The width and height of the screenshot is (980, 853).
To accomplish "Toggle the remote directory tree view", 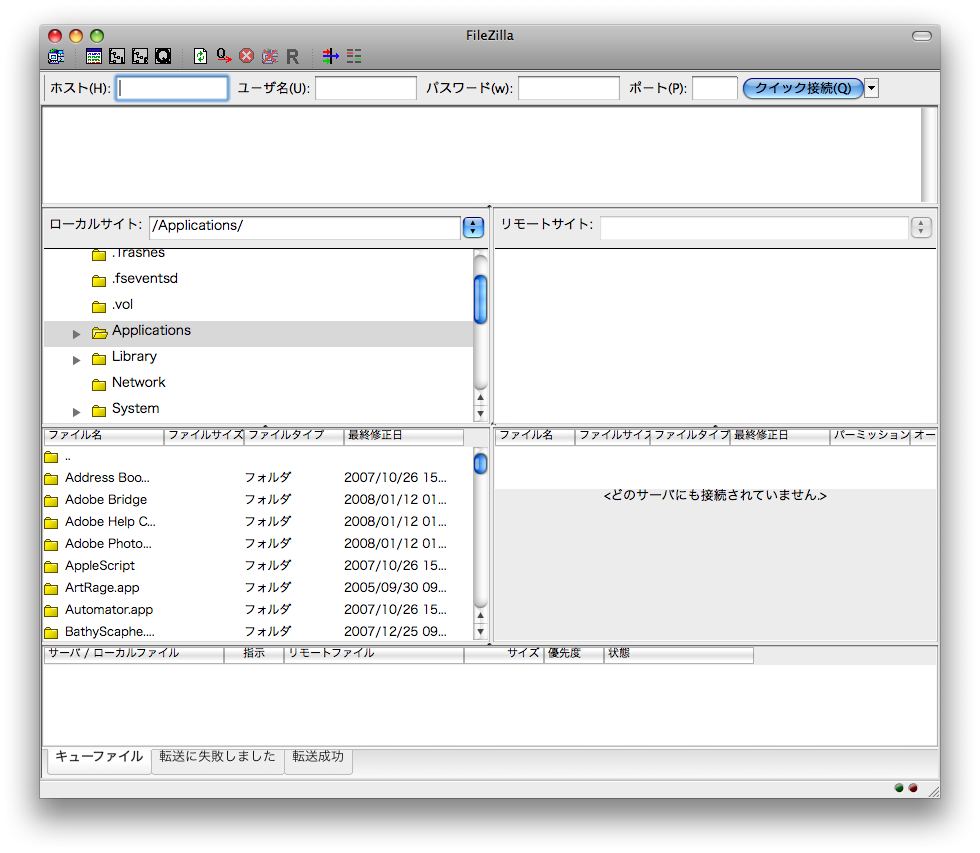I will pyautogui.click(x=140, y=56).
